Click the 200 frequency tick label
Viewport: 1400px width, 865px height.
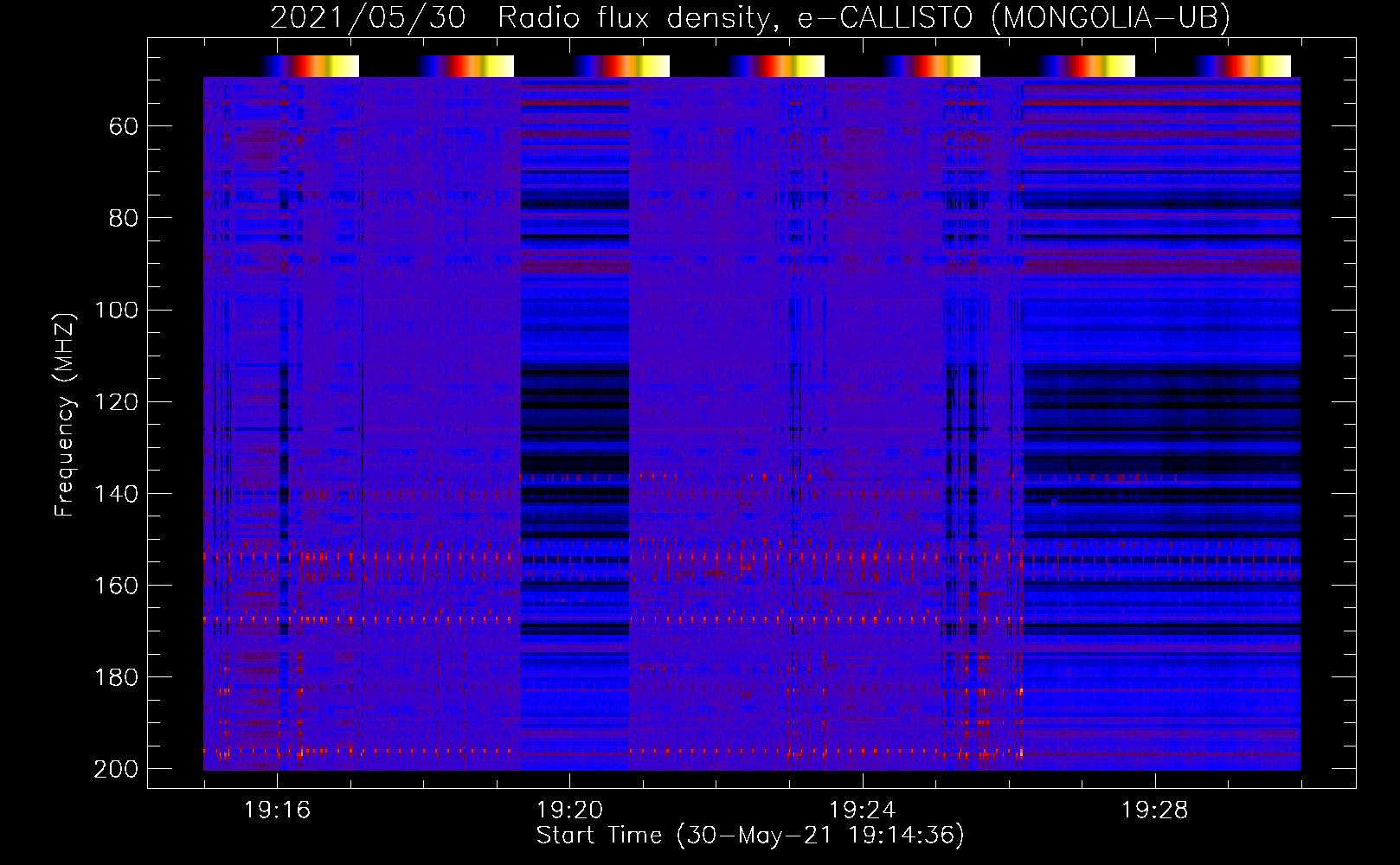click(x=116, y=769)
